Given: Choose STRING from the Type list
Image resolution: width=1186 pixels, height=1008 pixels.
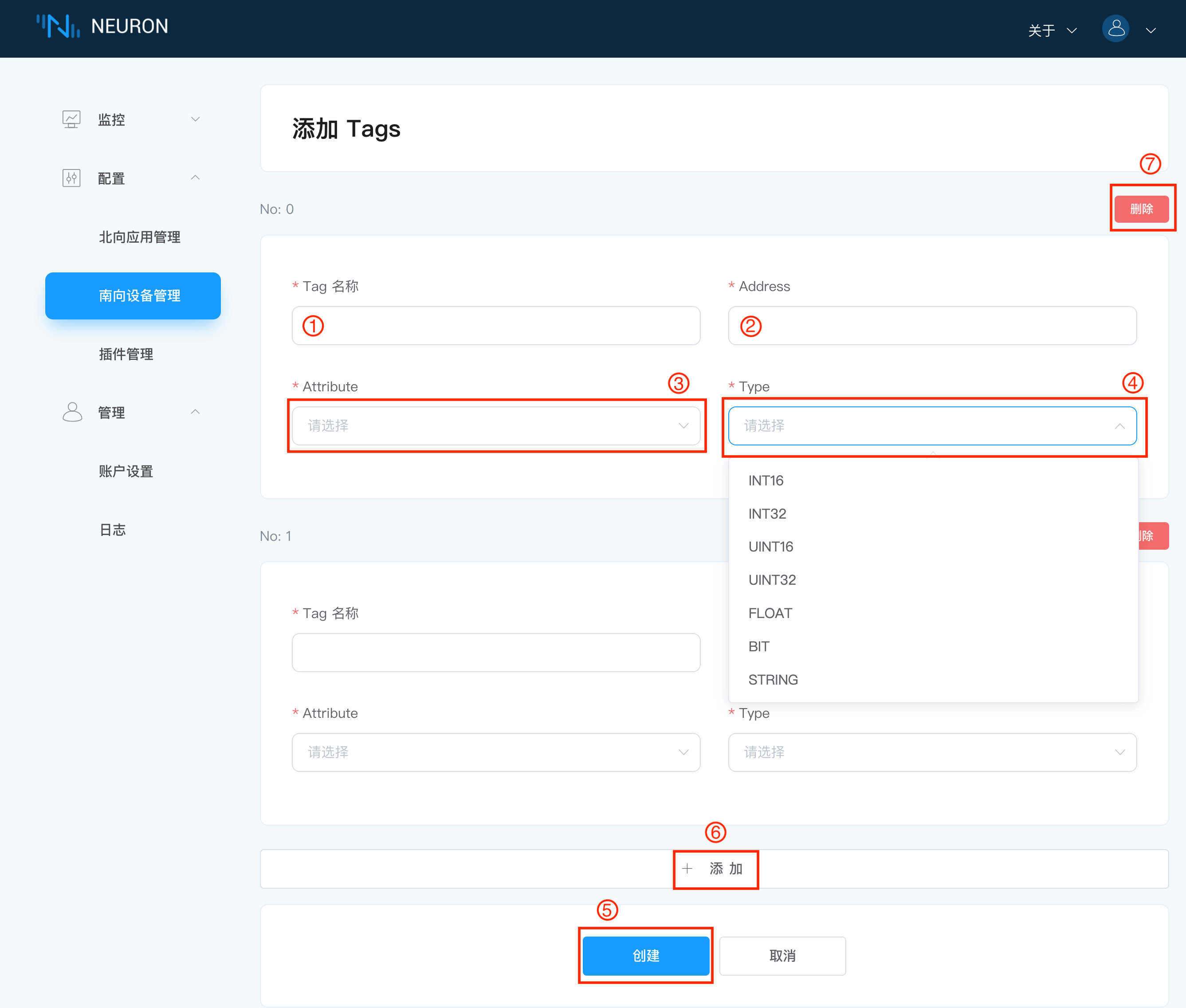Looking at the screenshot, I should click(x=934, y=679).
